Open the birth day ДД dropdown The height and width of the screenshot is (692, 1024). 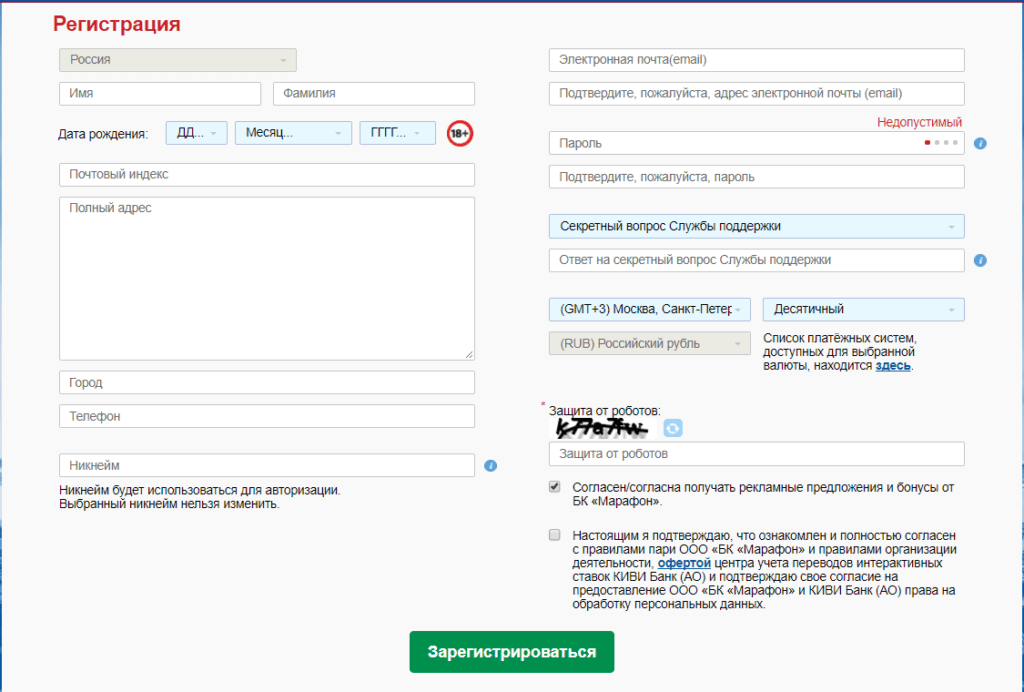tap(196, 133)
